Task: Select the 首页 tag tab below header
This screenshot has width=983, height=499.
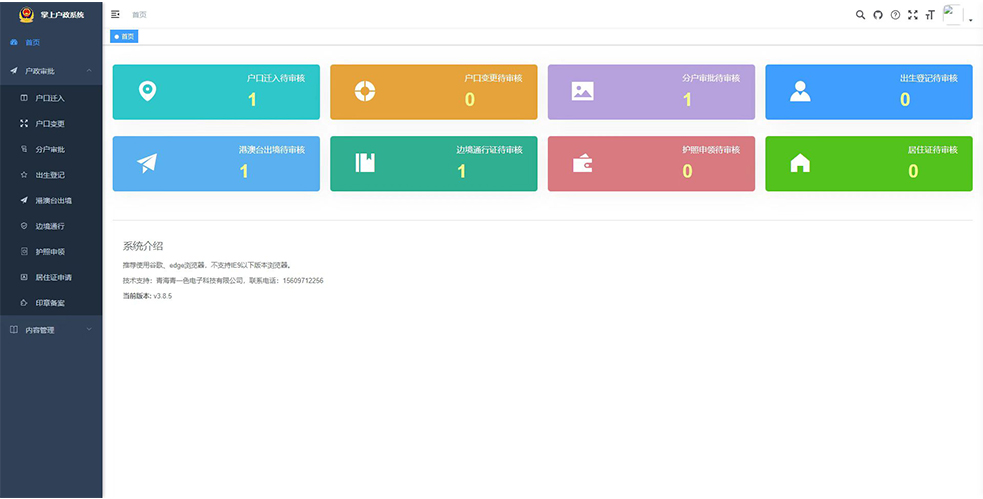Action: (124, 36)
